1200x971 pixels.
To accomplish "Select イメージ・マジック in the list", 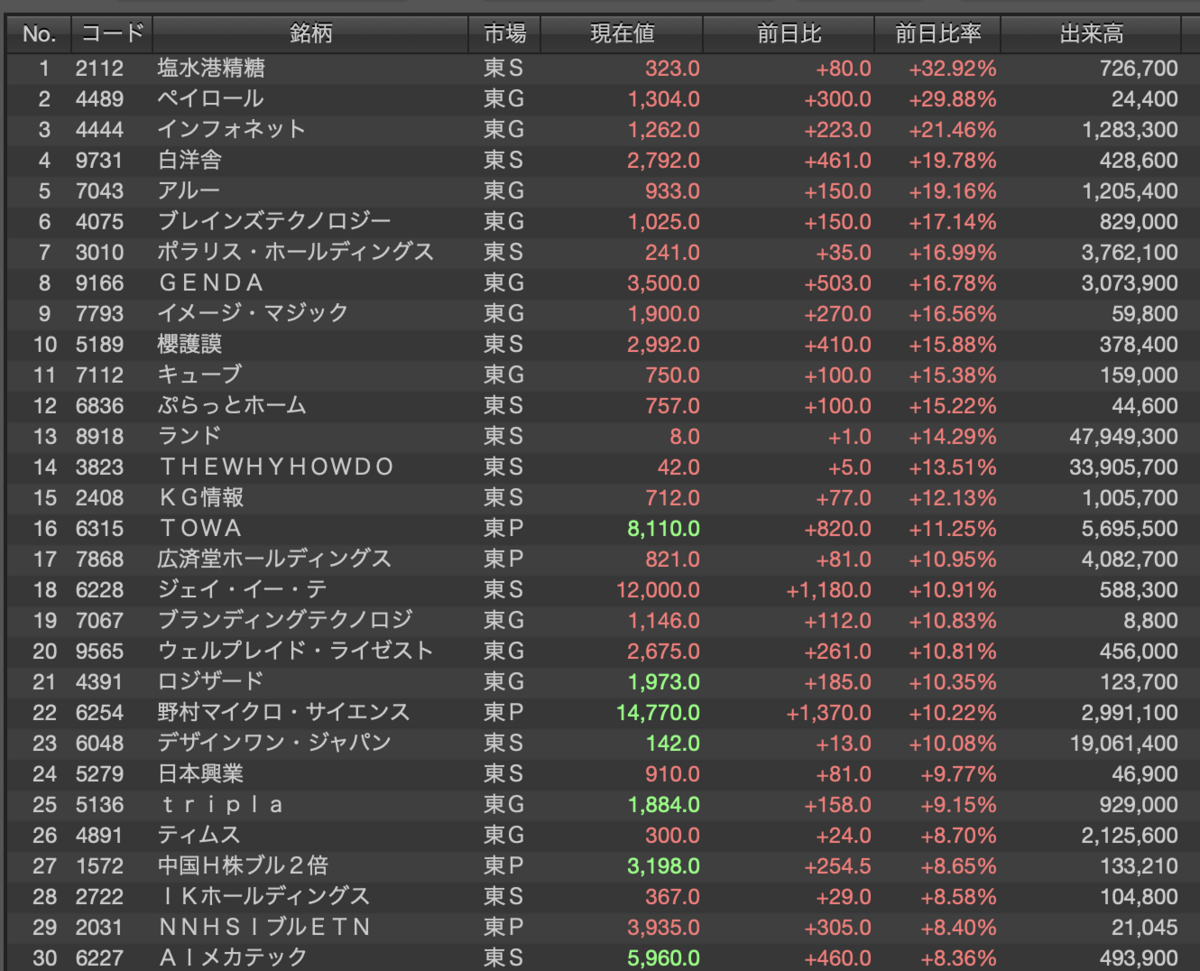I will coord(253,313).
